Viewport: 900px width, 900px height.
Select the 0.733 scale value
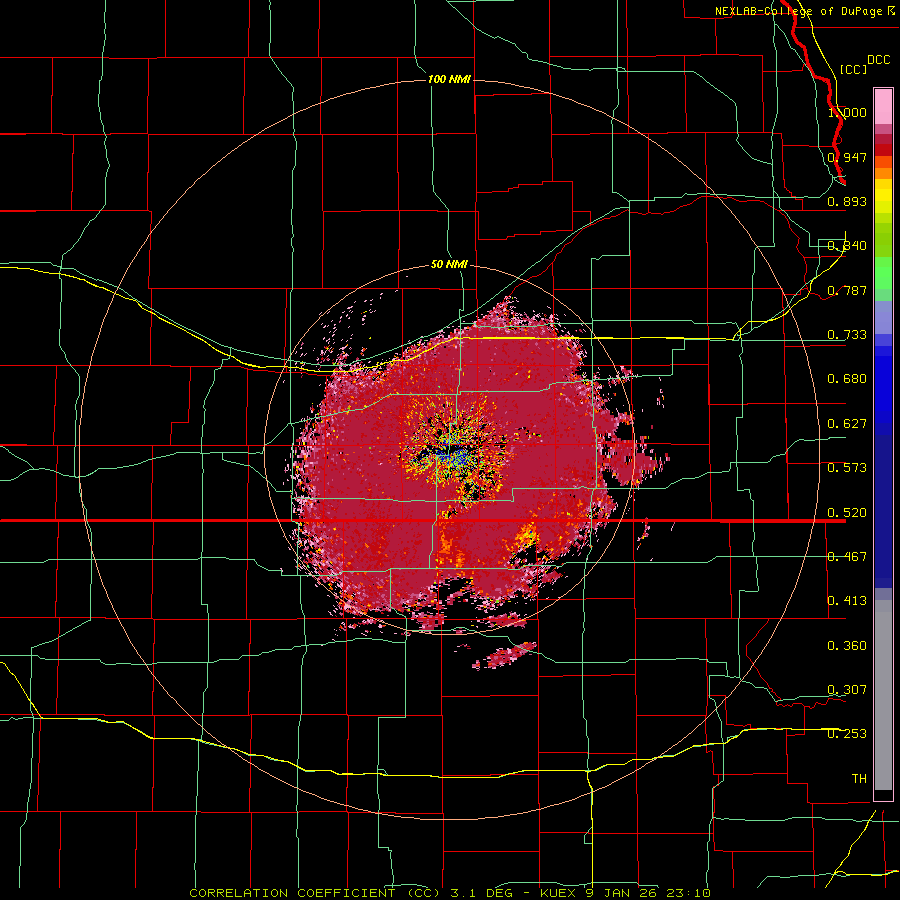[x=847, y=335]
